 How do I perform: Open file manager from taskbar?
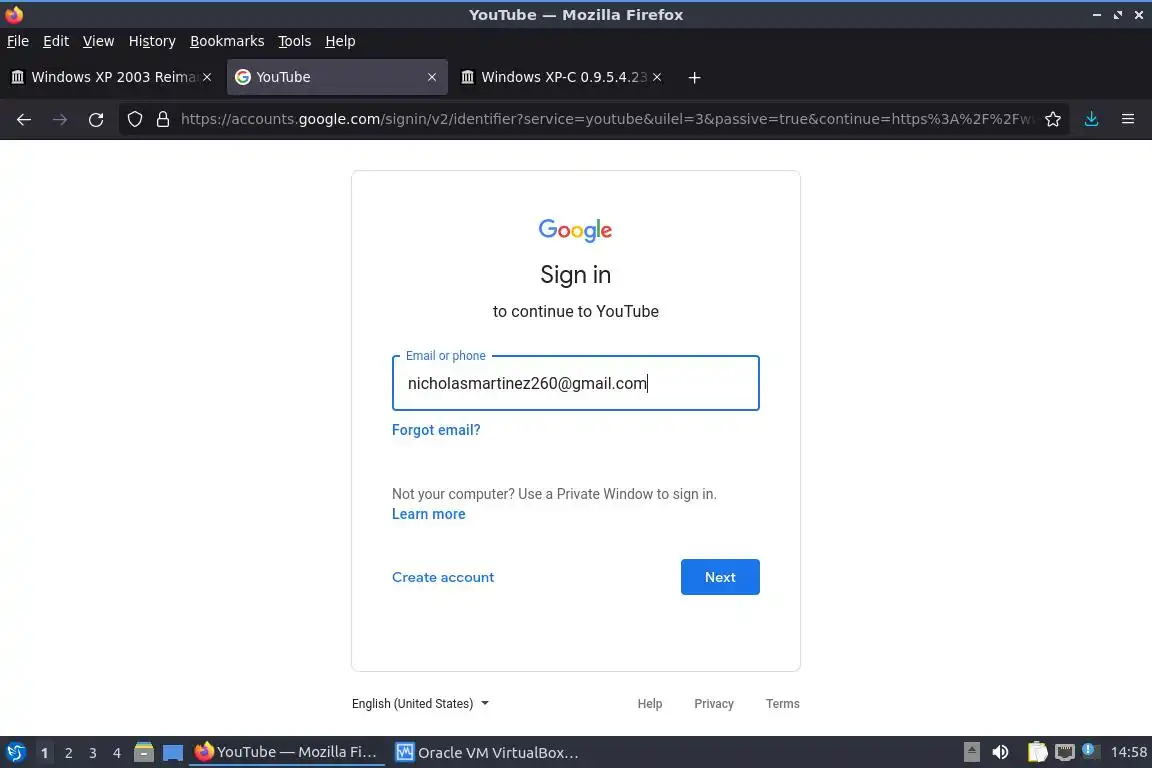pos(144,753)
